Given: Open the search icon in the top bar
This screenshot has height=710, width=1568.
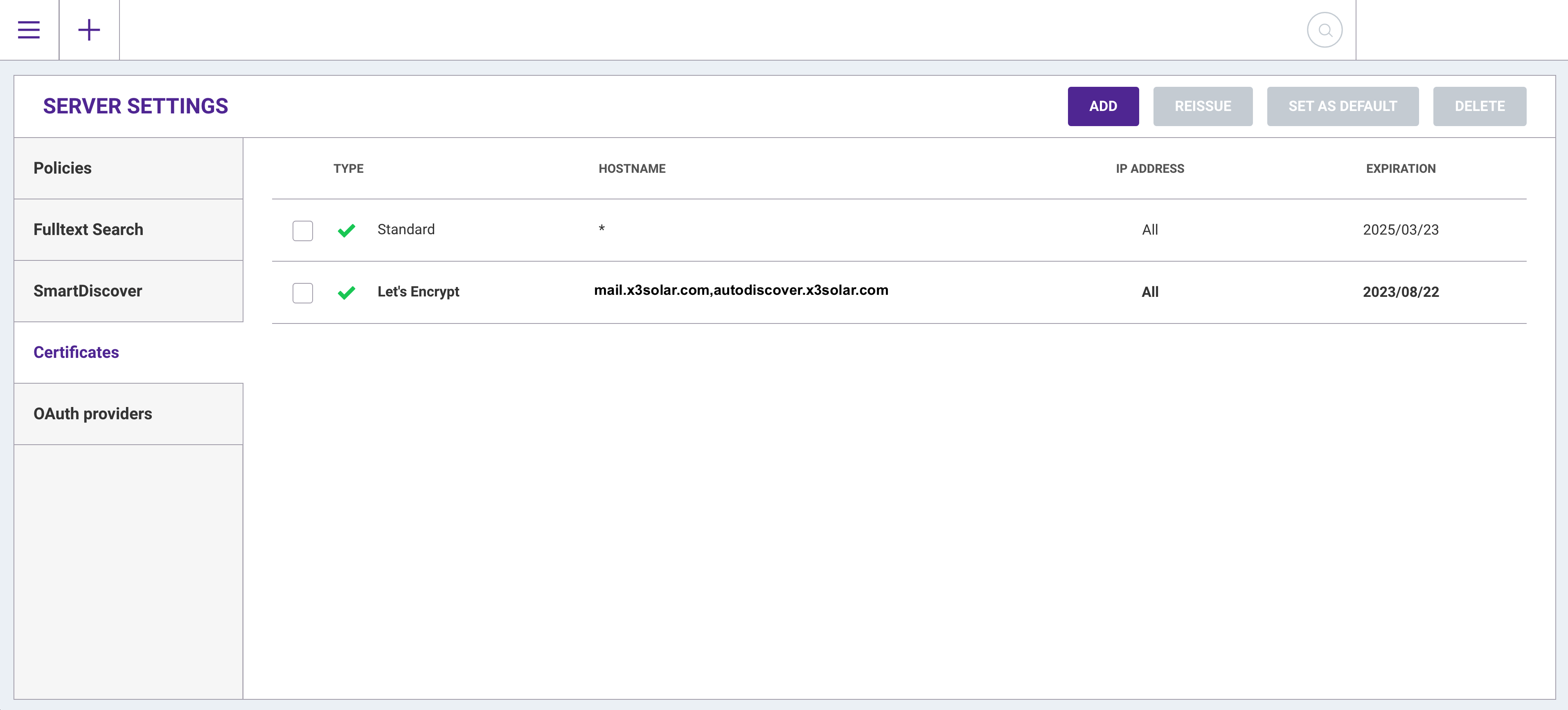Looking at the screenshot, I should (1325, 29).
